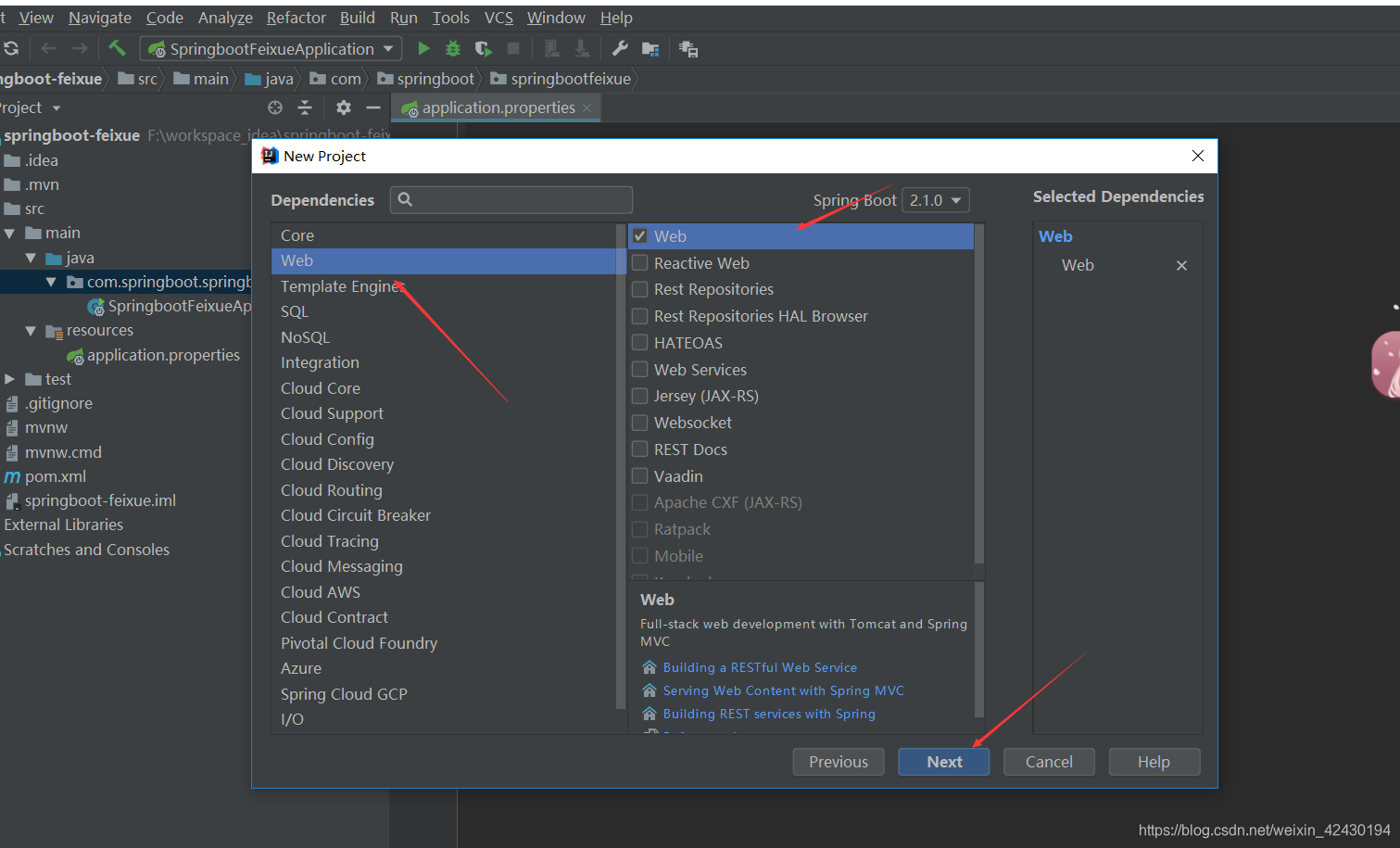Run with coverage shield icon

[x=483, y=48]
